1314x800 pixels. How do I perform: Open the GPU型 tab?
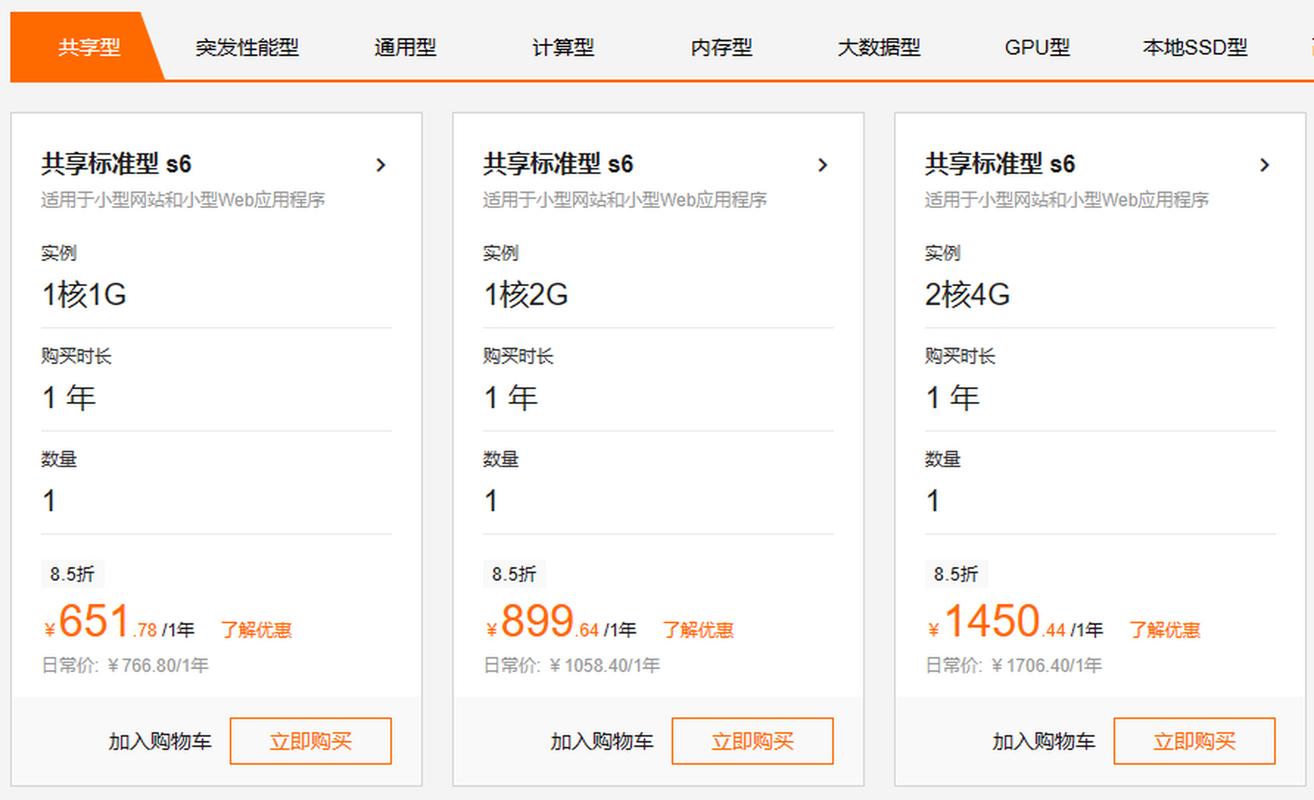pos(1037,47)
